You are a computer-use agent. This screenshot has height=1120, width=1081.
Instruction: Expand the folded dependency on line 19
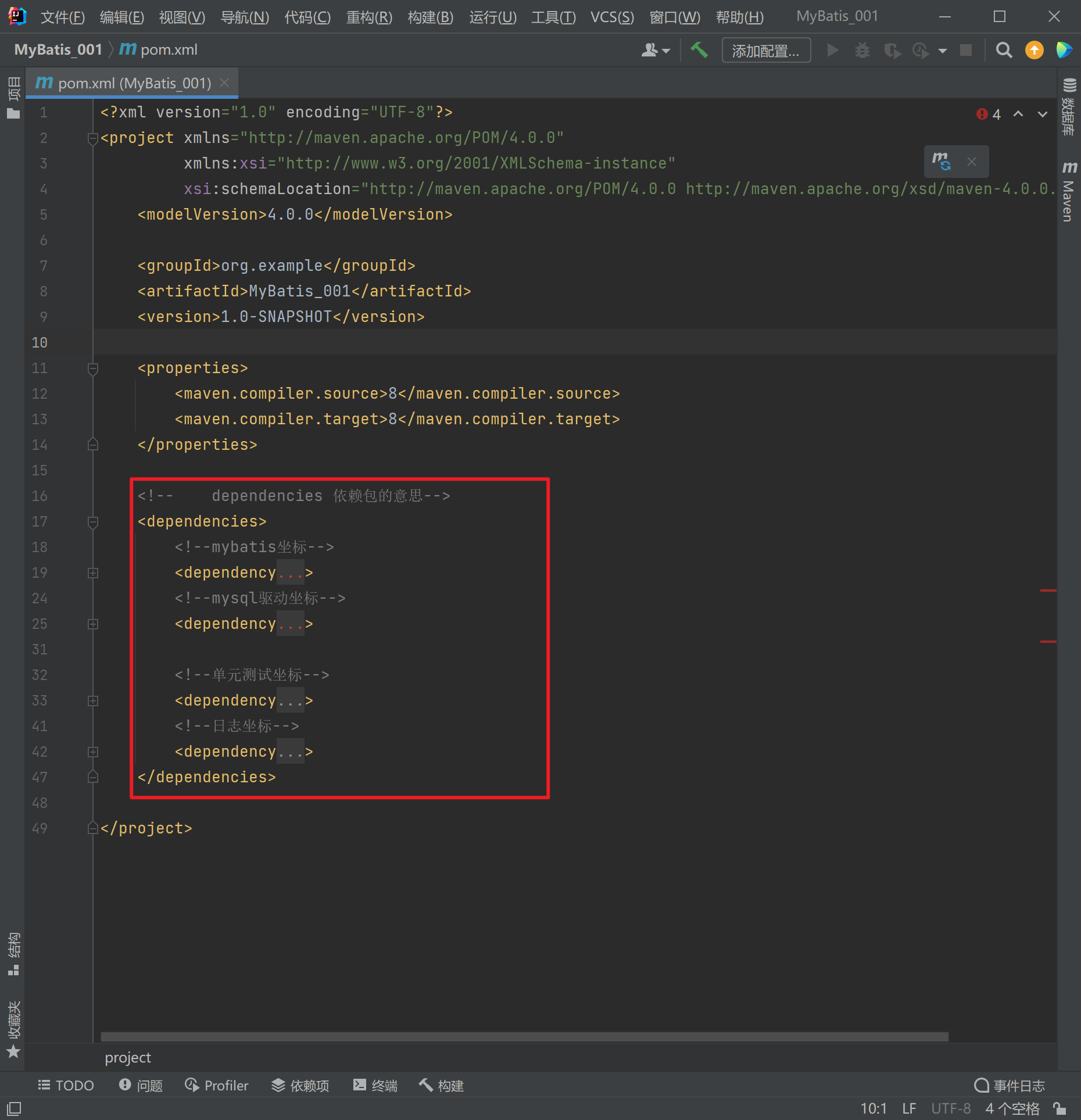pos(93,573)
